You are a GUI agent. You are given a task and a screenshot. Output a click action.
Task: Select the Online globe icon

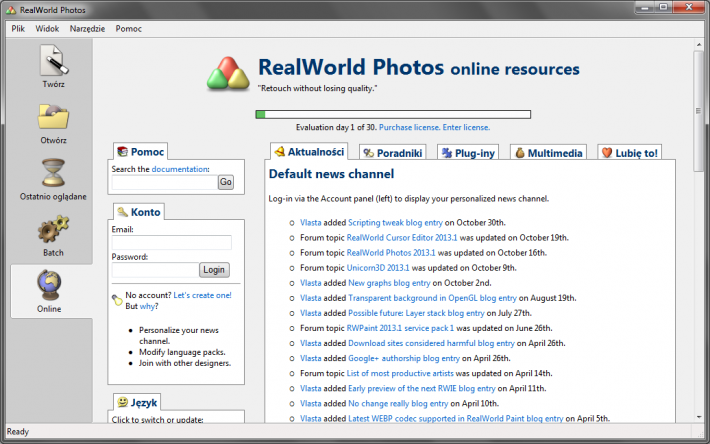click(x=49, y=285)
